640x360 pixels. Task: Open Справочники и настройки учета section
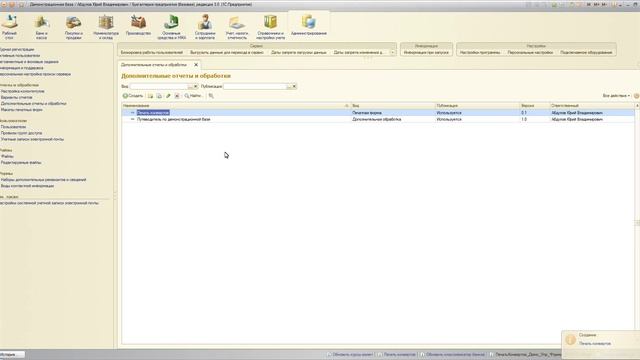pyautogui.click(x=270, y=27)
